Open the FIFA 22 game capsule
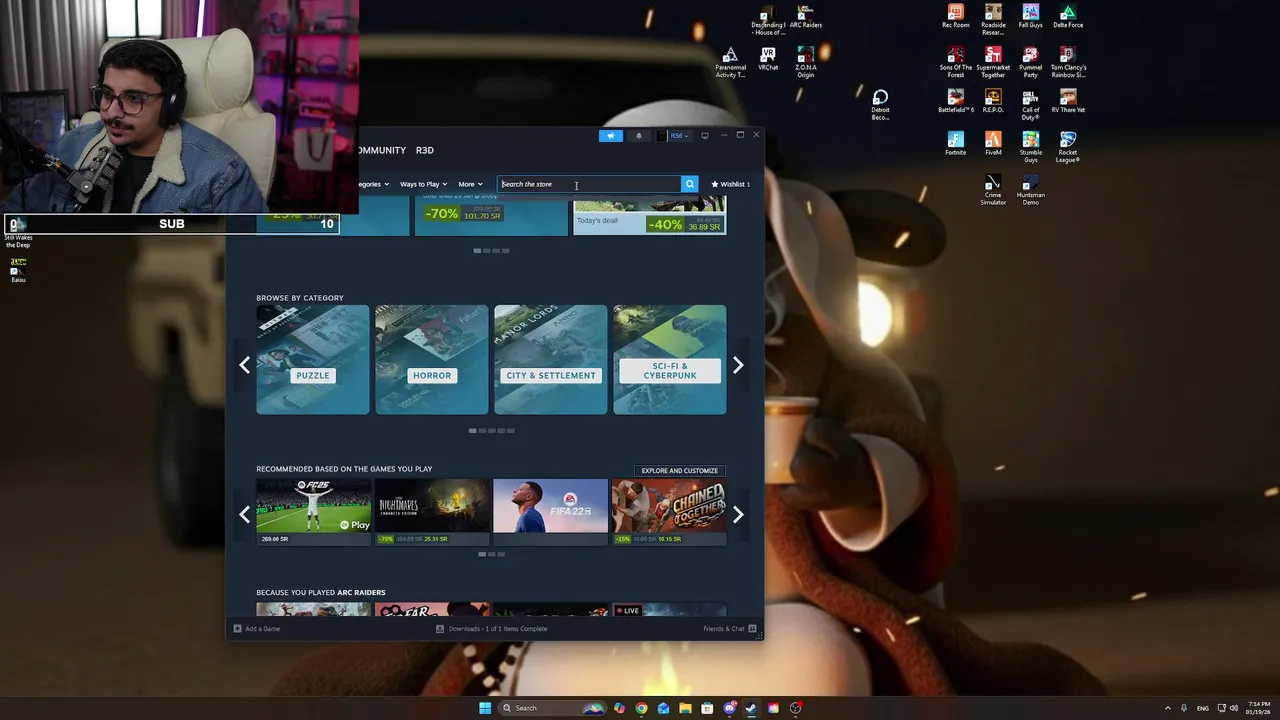The height and width of the screenshot is (720, 1280). pos(550,512)
